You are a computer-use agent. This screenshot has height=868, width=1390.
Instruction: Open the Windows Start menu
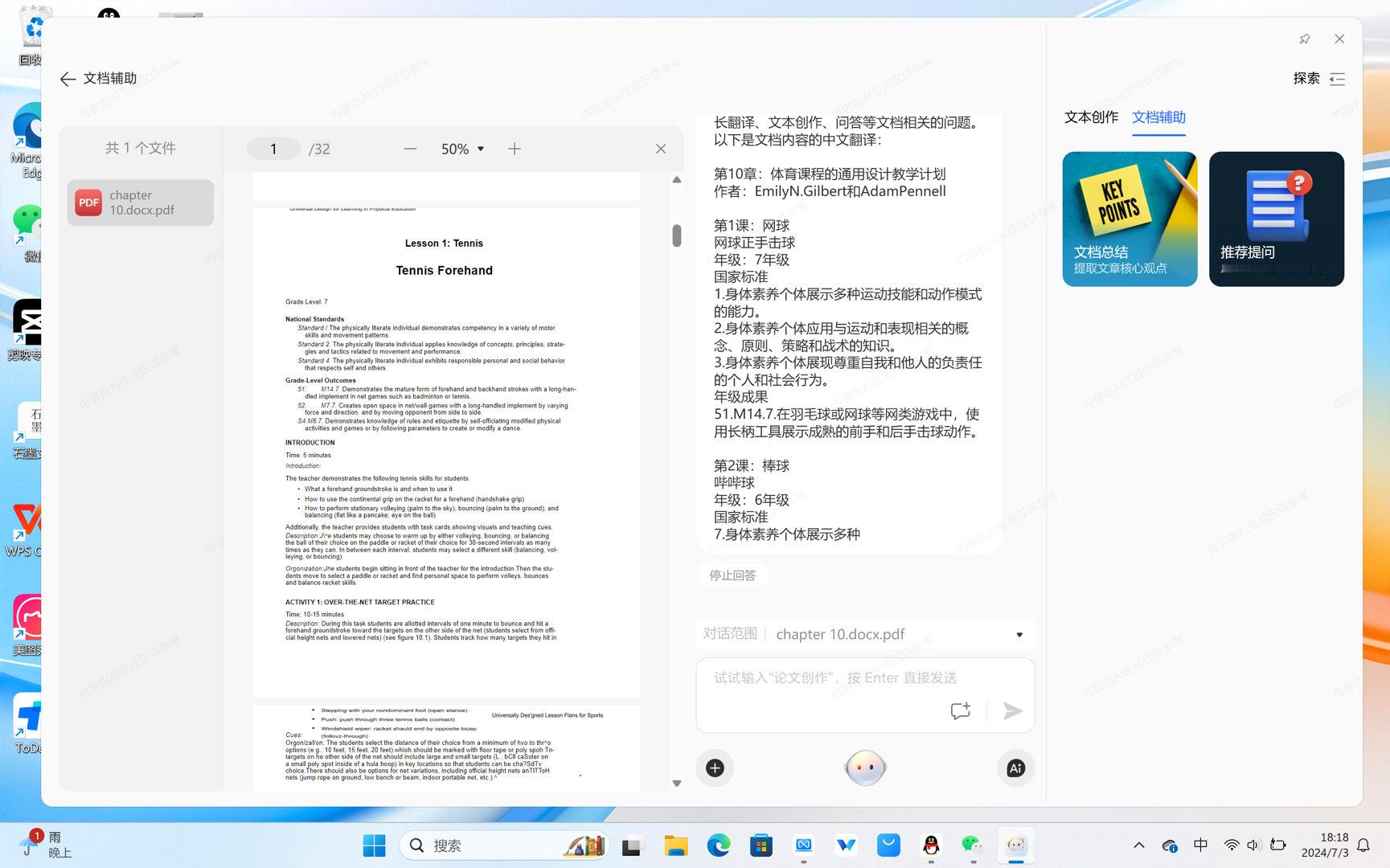tap(374, 845)
